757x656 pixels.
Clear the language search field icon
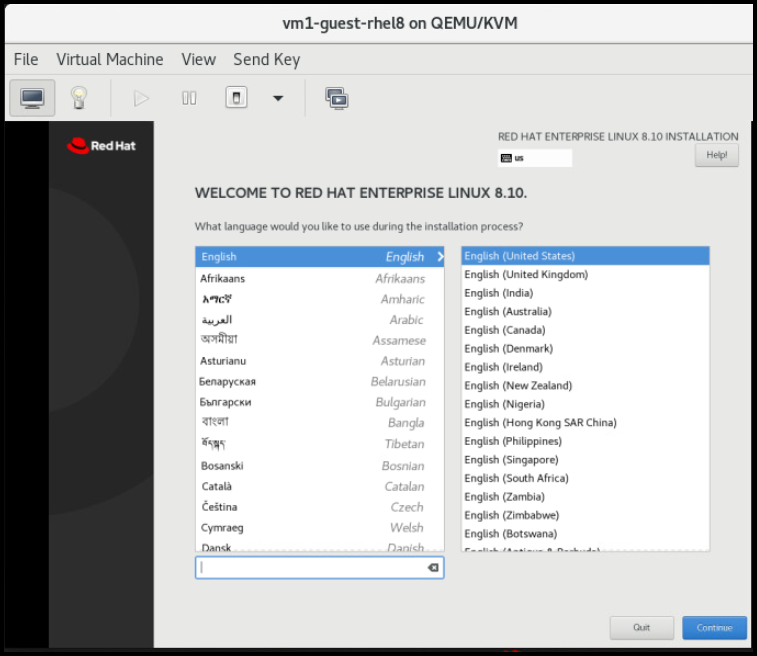[x=432, y=568]
